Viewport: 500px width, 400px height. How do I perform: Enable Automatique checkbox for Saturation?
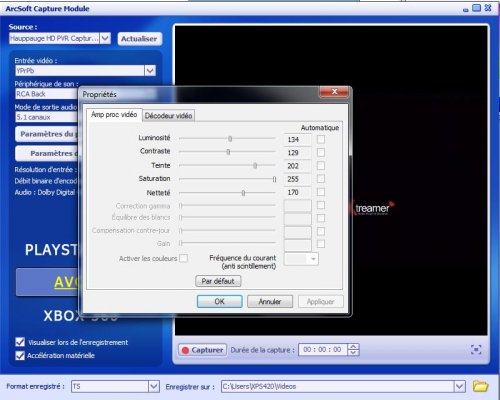point(321,179)
